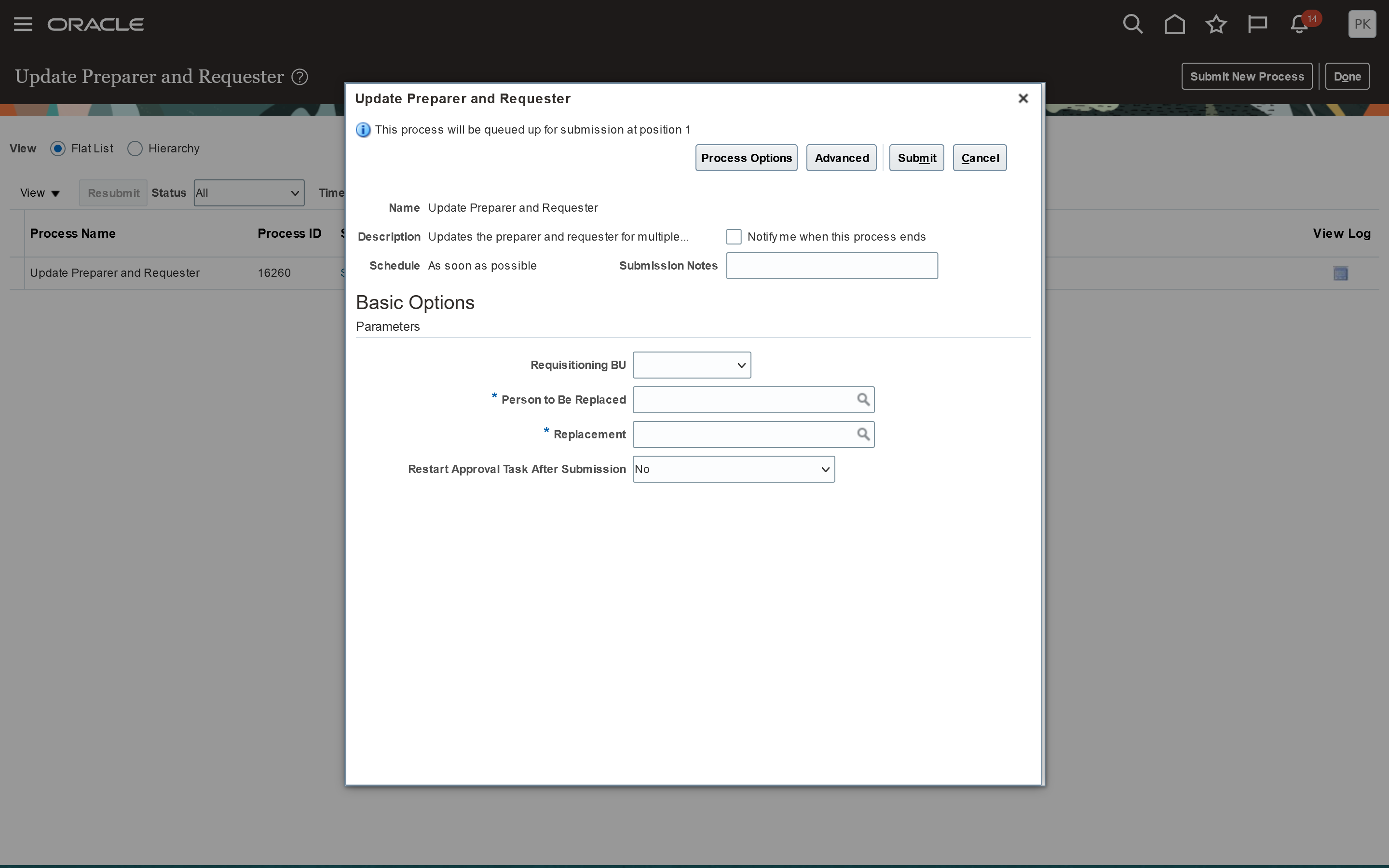Open help icon beside page title
This screenshot has height=868, width=1389.
(300, 77)
